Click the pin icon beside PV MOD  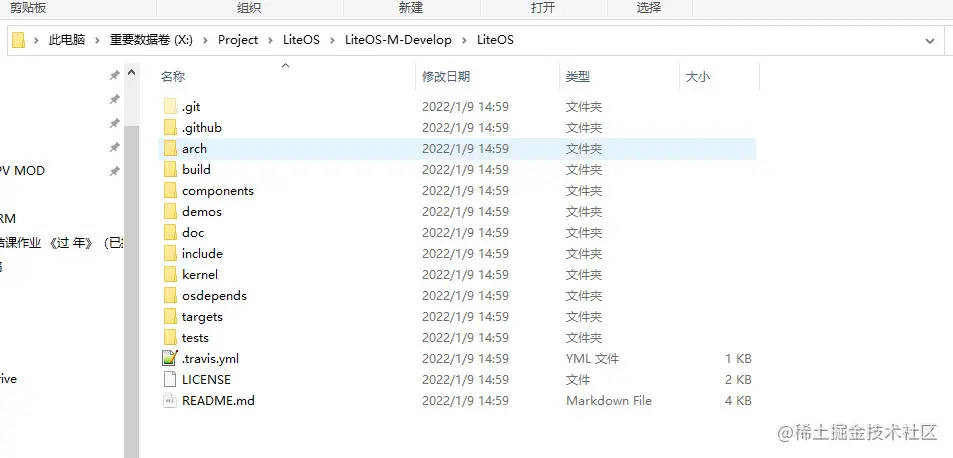point(114,171)
